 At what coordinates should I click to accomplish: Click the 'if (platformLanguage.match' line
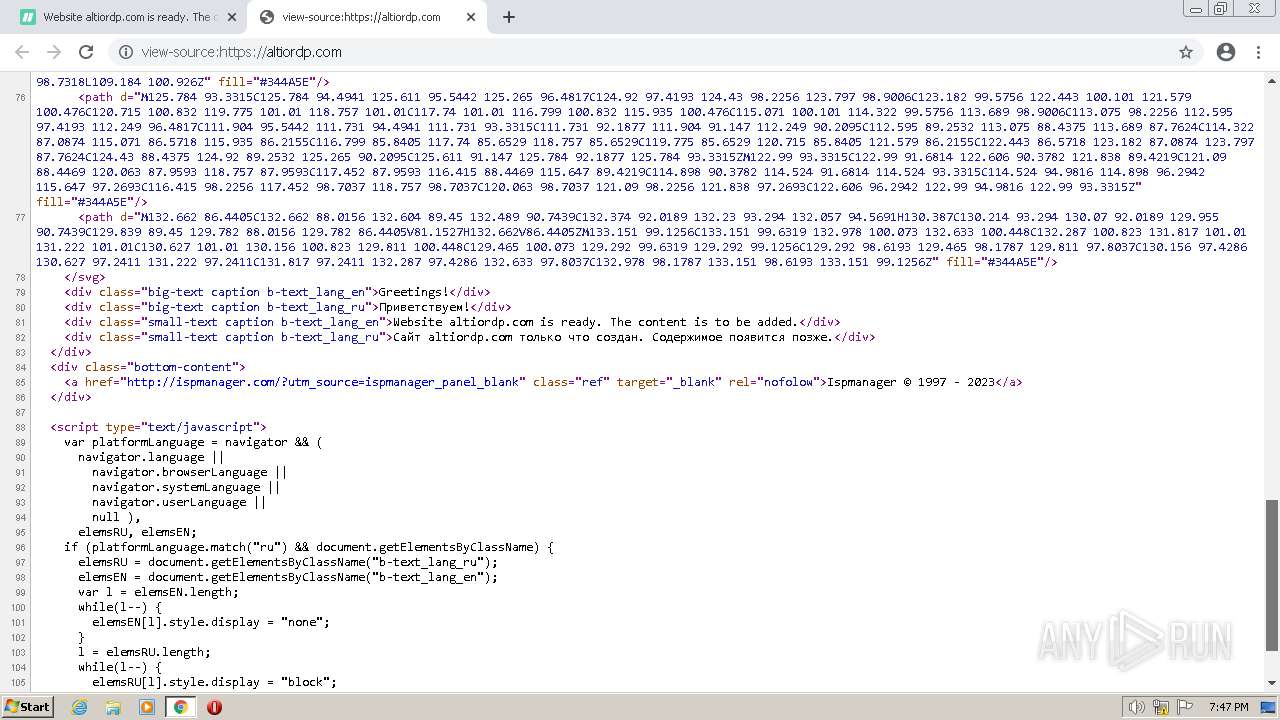pyautogui.click(x=309, y=547)
